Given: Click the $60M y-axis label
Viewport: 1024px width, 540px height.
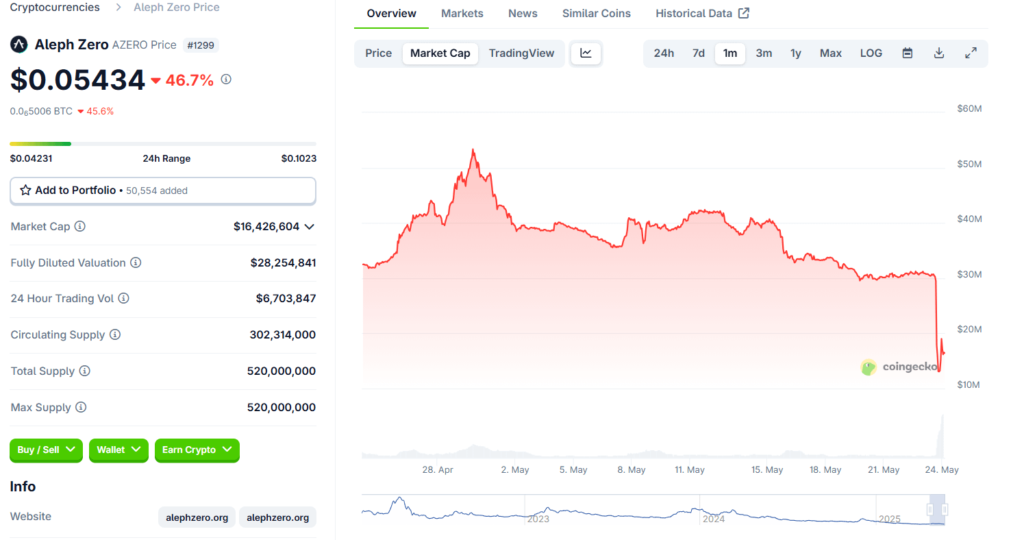Looking at the screenshot, I should click(x=969, y=108).
